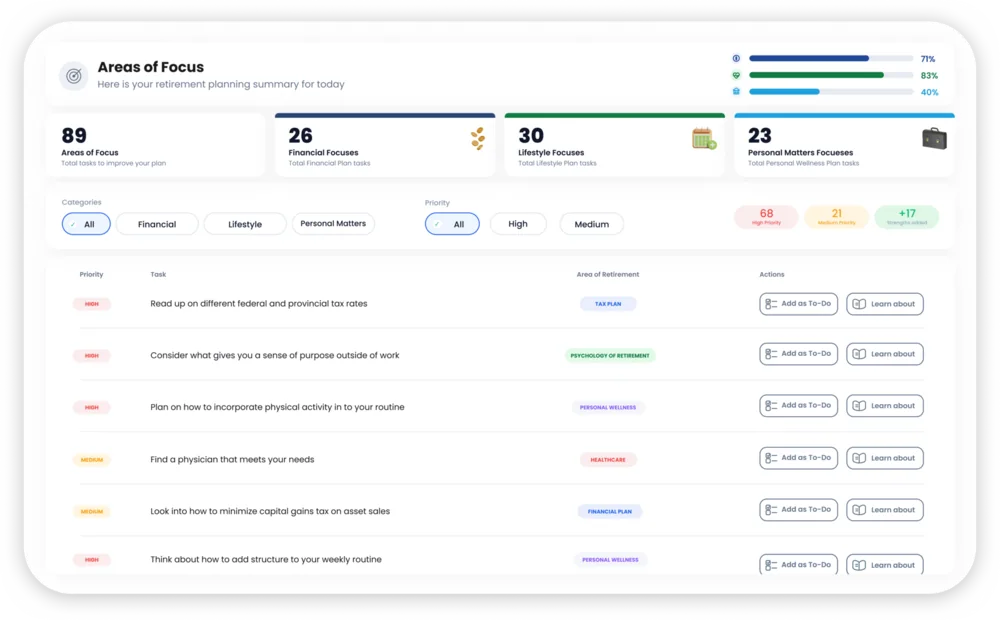The height and width of the screenshot is (620, 1000).
Task: Learn about the capital gains tax task
Action: click(885, 510)
